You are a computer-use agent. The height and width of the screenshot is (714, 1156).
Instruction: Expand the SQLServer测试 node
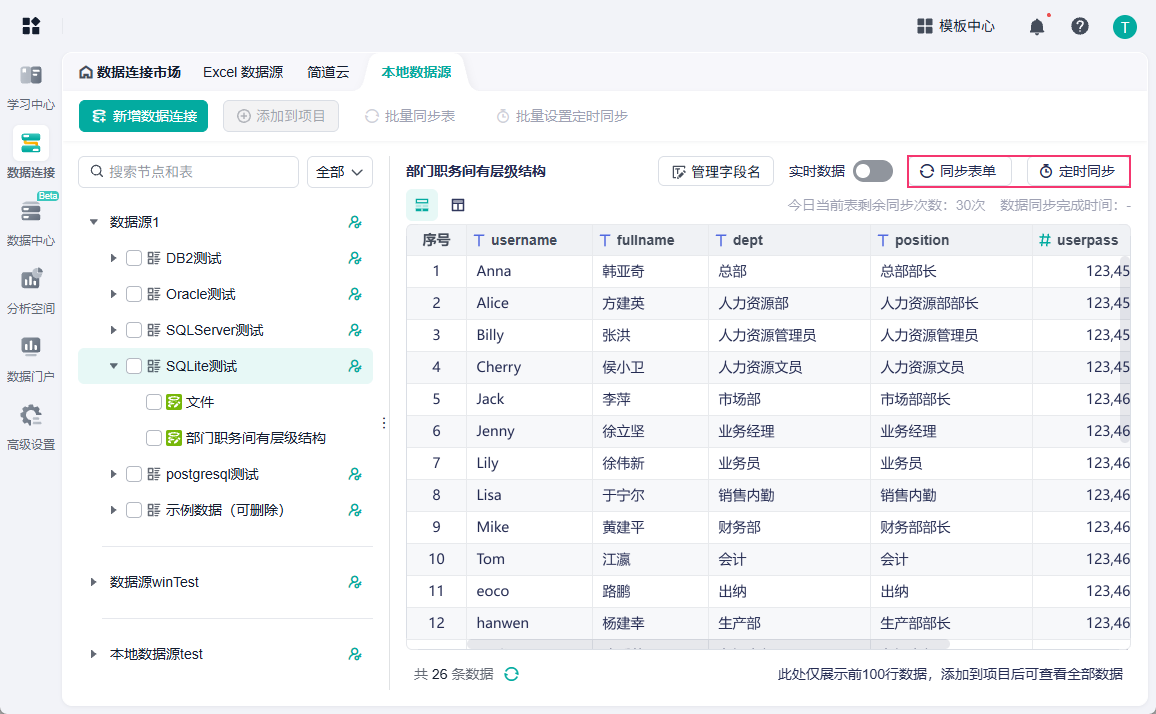pos(114,330)
